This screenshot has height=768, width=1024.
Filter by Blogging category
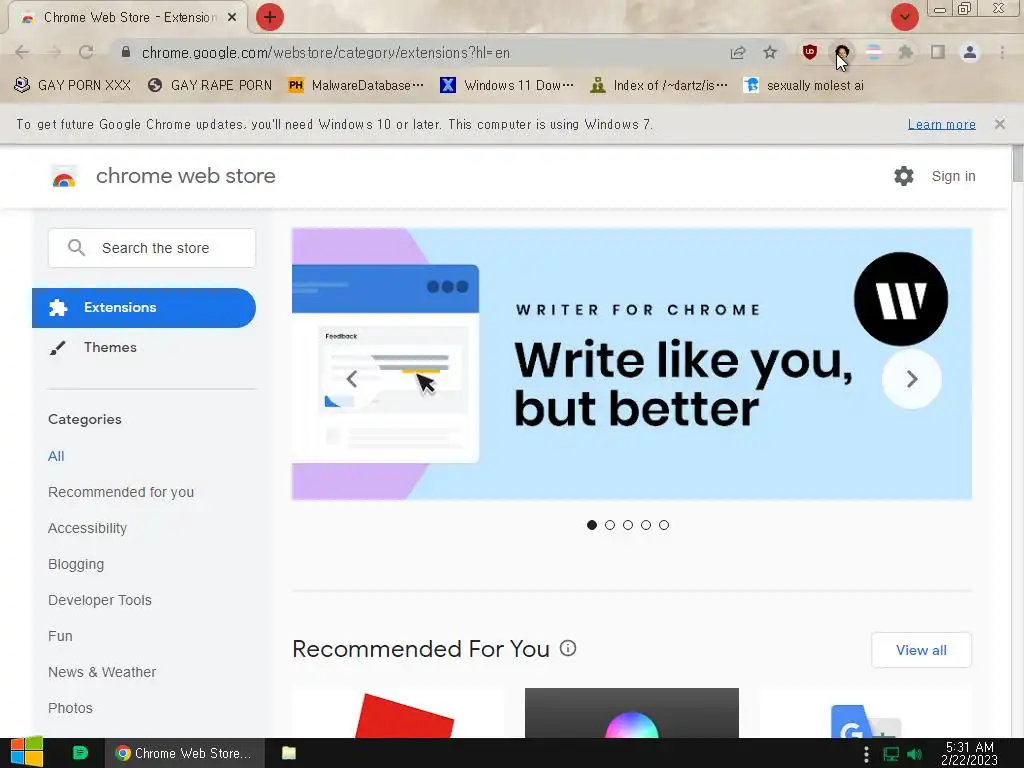[x=76, y=564]
